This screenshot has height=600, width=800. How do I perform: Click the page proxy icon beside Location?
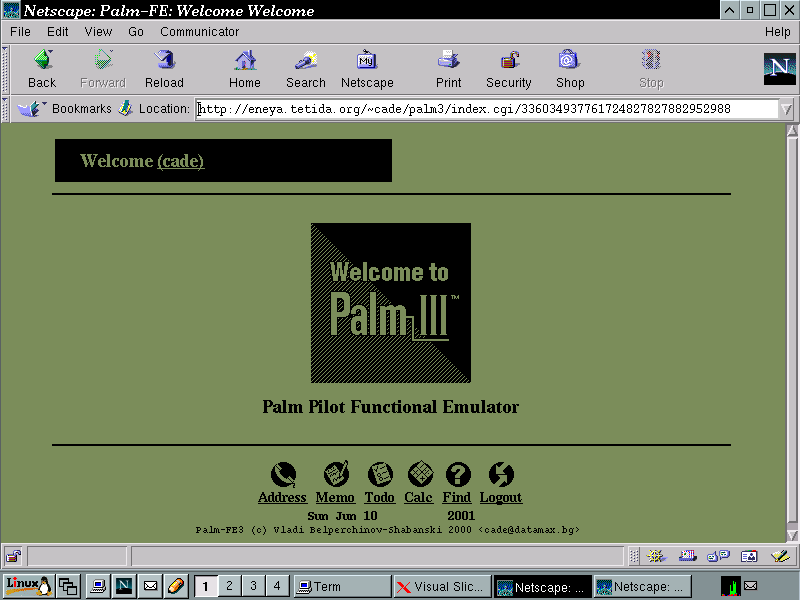[x=125, y=109]
